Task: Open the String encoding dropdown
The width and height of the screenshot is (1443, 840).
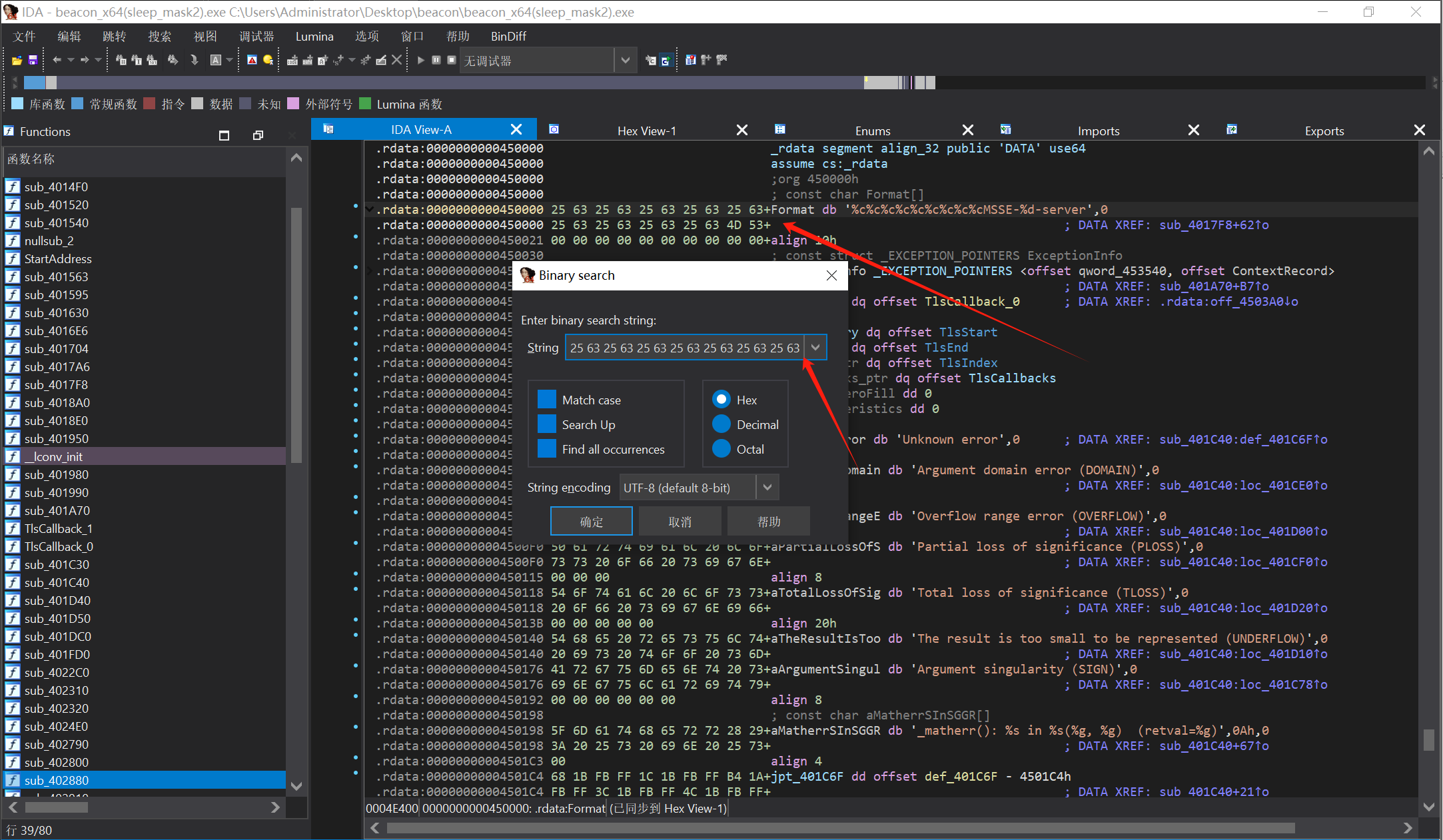Action: coord(767,488)
